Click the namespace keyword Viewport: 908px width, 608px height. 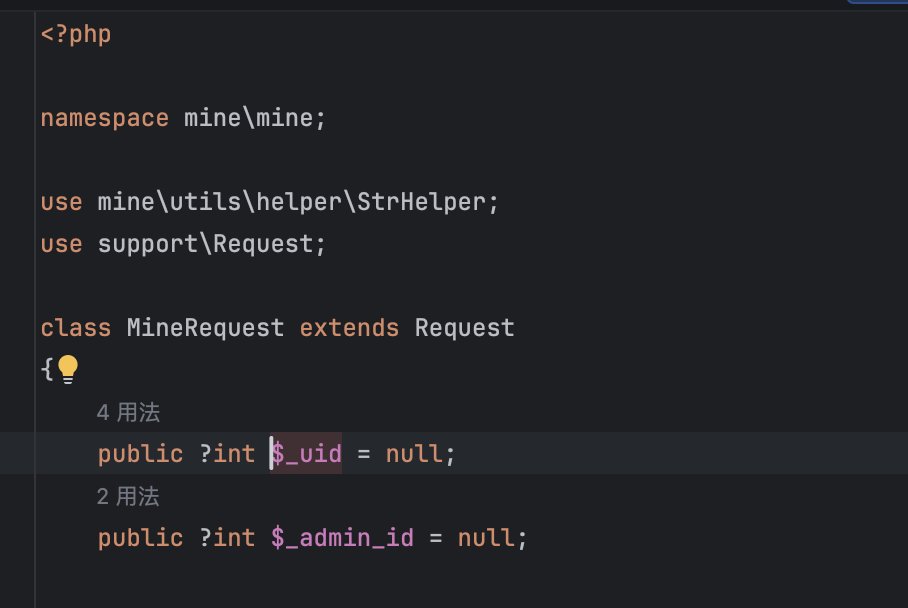(x=105, y=118)
